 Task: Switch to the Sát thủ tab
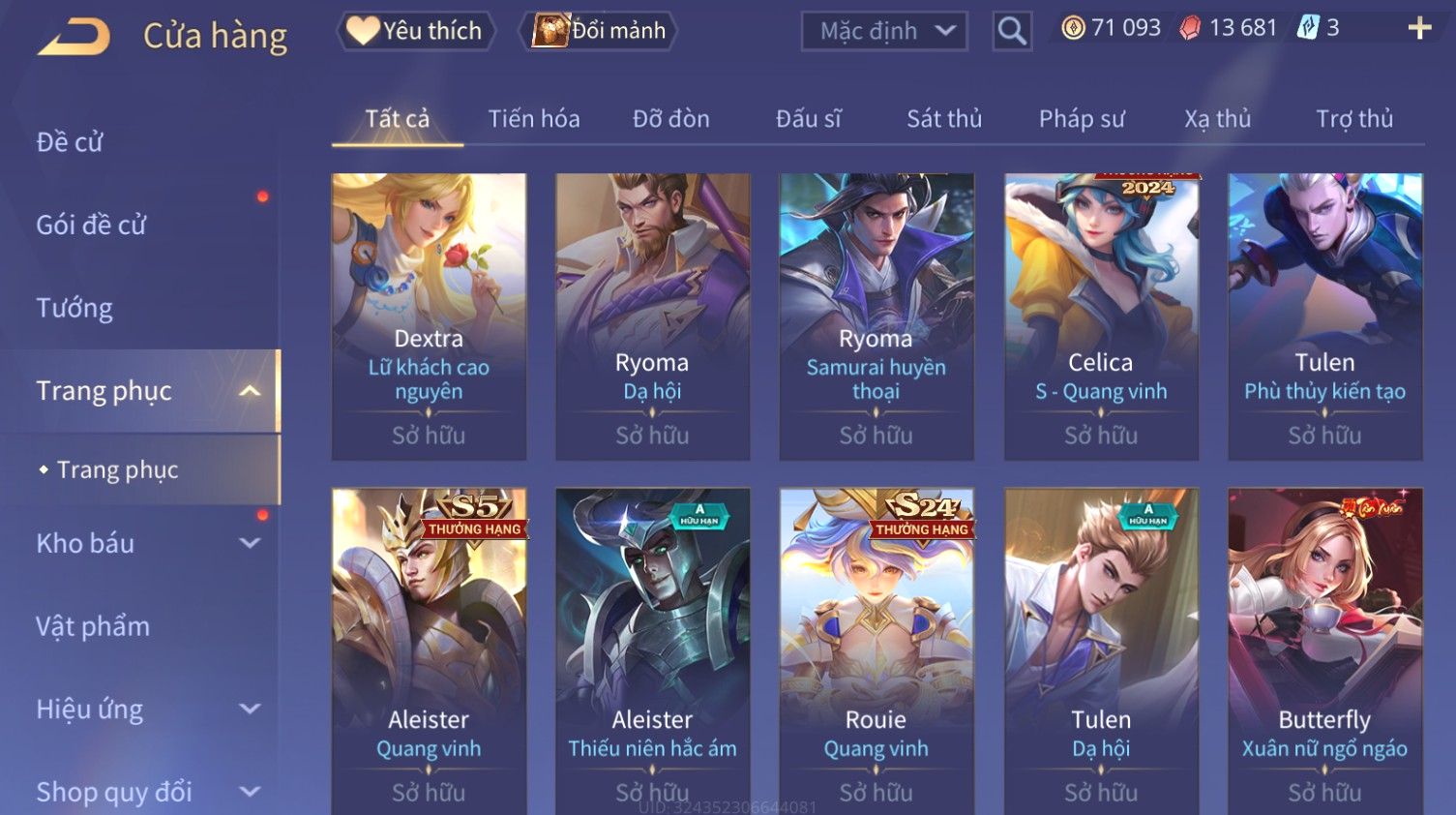tap(944, 119)
